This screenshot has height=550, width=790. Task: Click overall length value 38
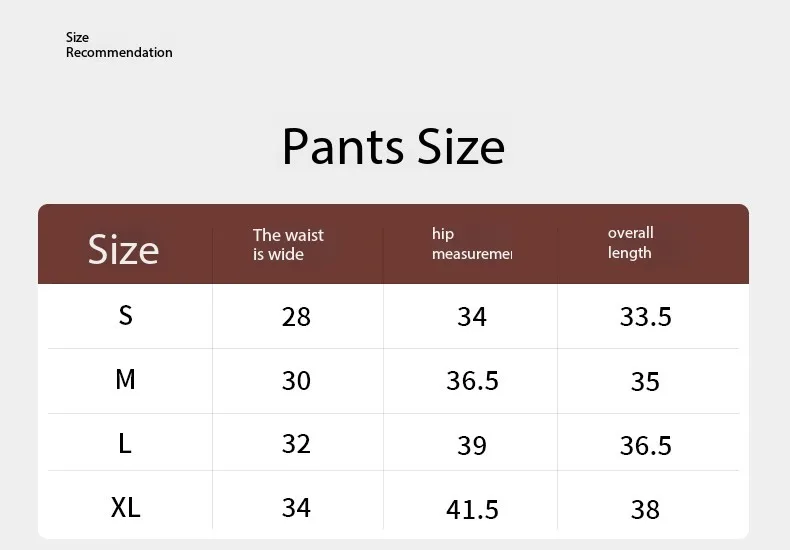tap(645, 509)
